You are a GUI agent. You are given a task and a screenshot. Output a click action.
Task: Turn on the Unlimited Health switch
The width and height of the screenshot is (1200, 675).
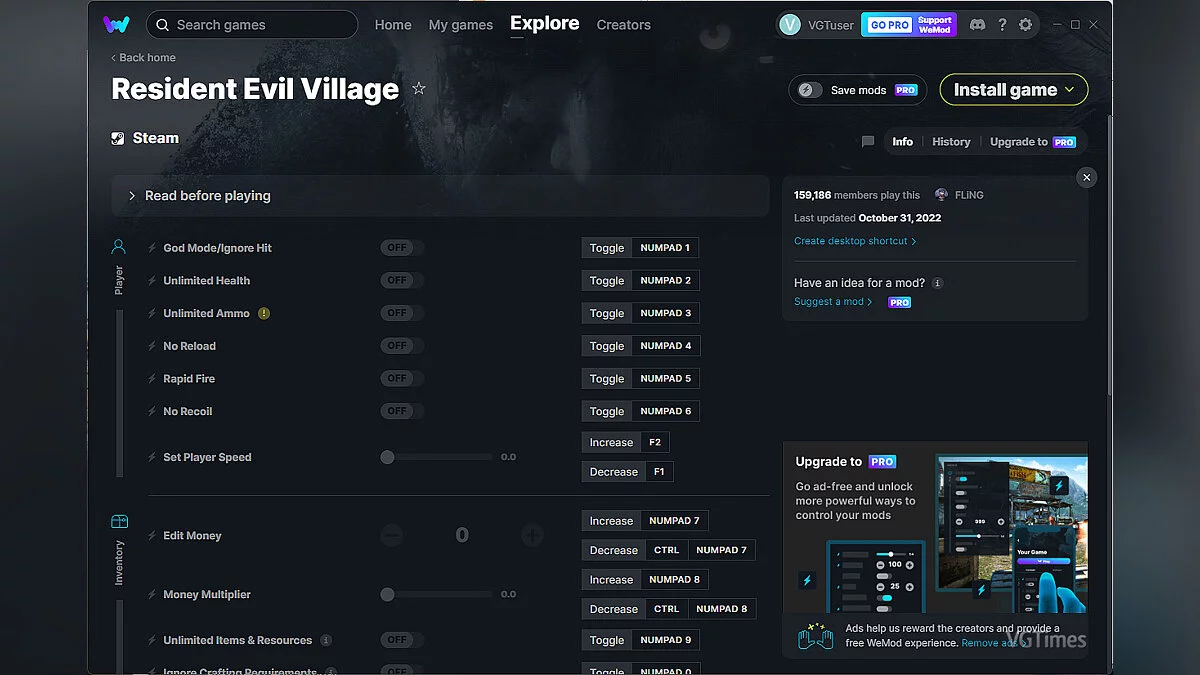tap(402, 281)
